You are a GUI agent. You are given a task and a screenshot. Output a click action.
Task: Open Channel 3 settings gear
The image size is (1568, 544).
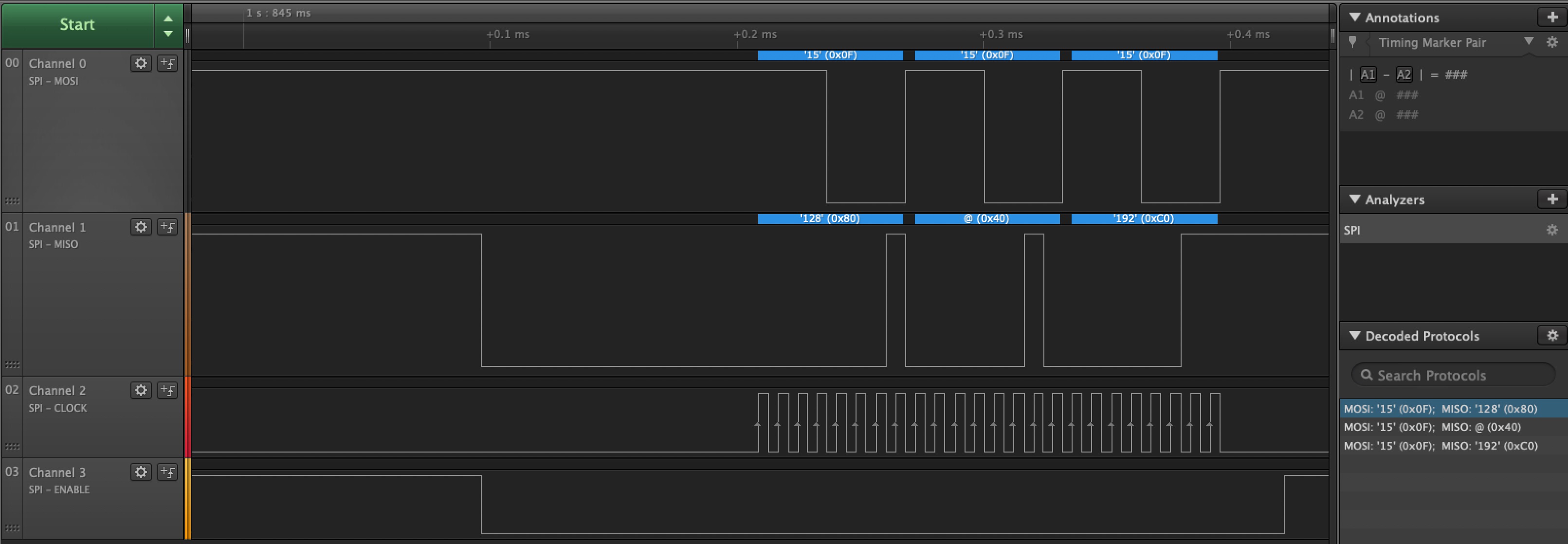click(141, 472)
